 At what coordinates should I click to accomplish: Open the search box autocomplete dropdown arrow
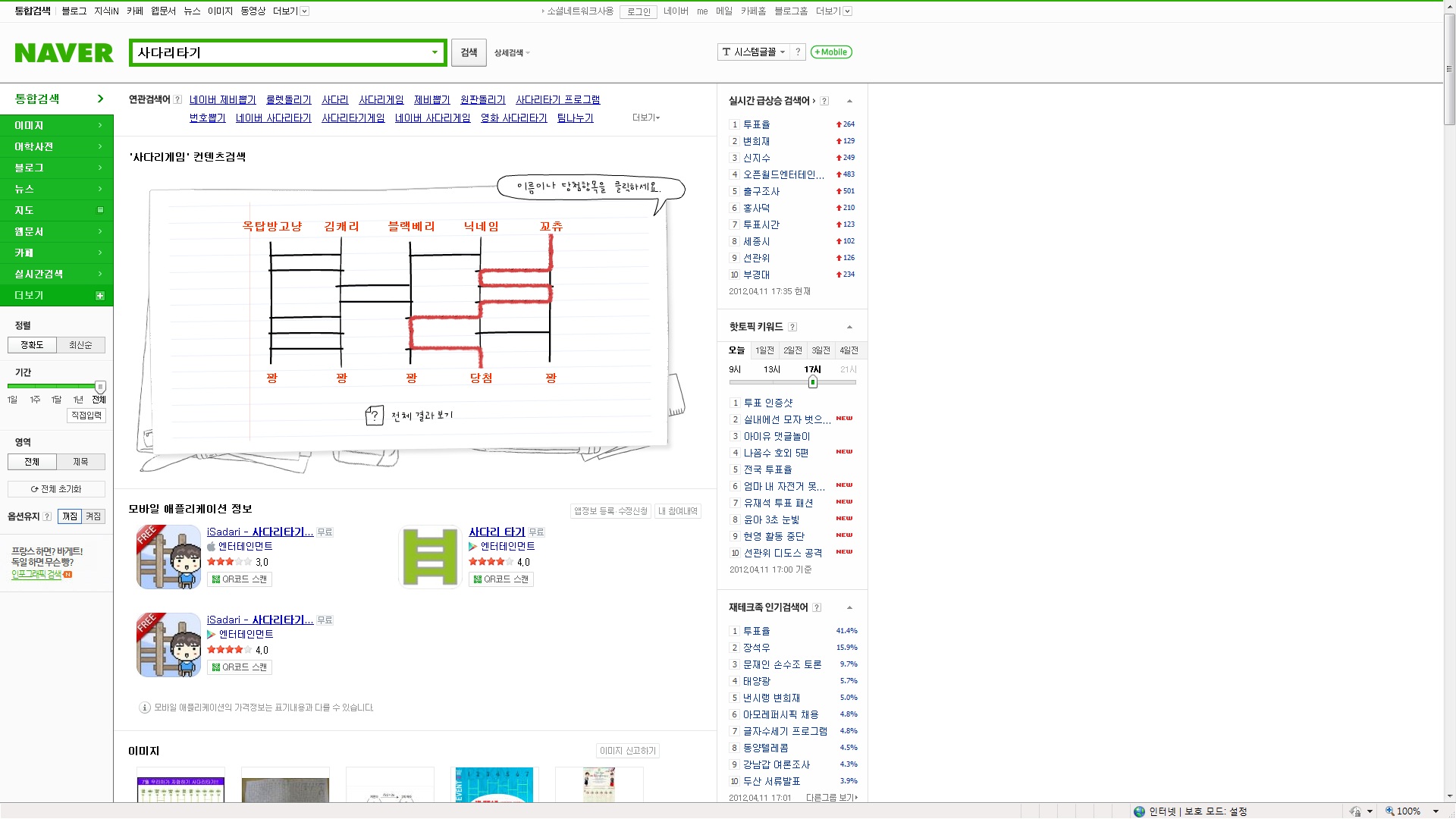pyautogui.click(x=435, y=52)
